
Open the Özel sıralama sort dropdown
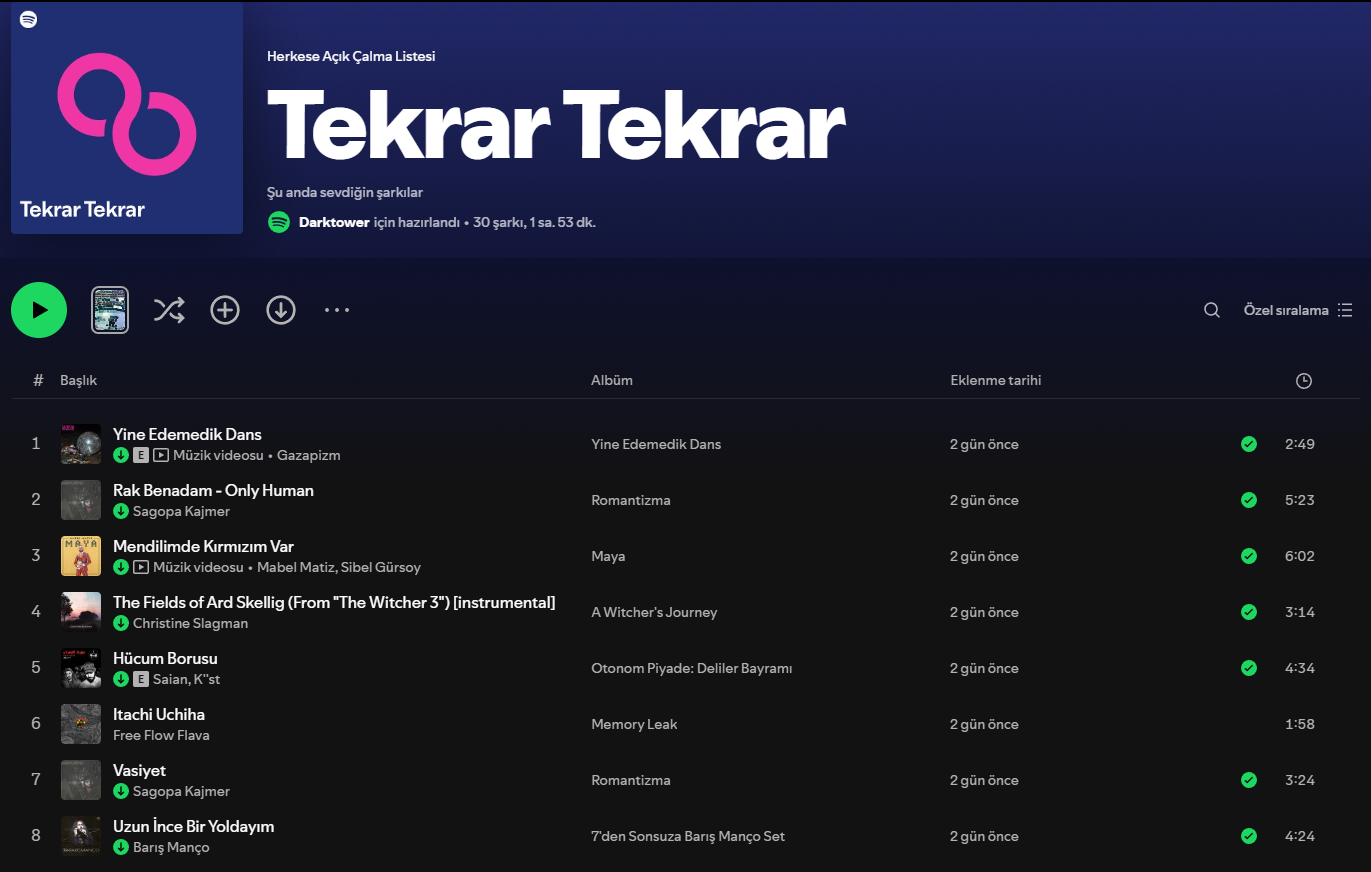coord(1298,310)
